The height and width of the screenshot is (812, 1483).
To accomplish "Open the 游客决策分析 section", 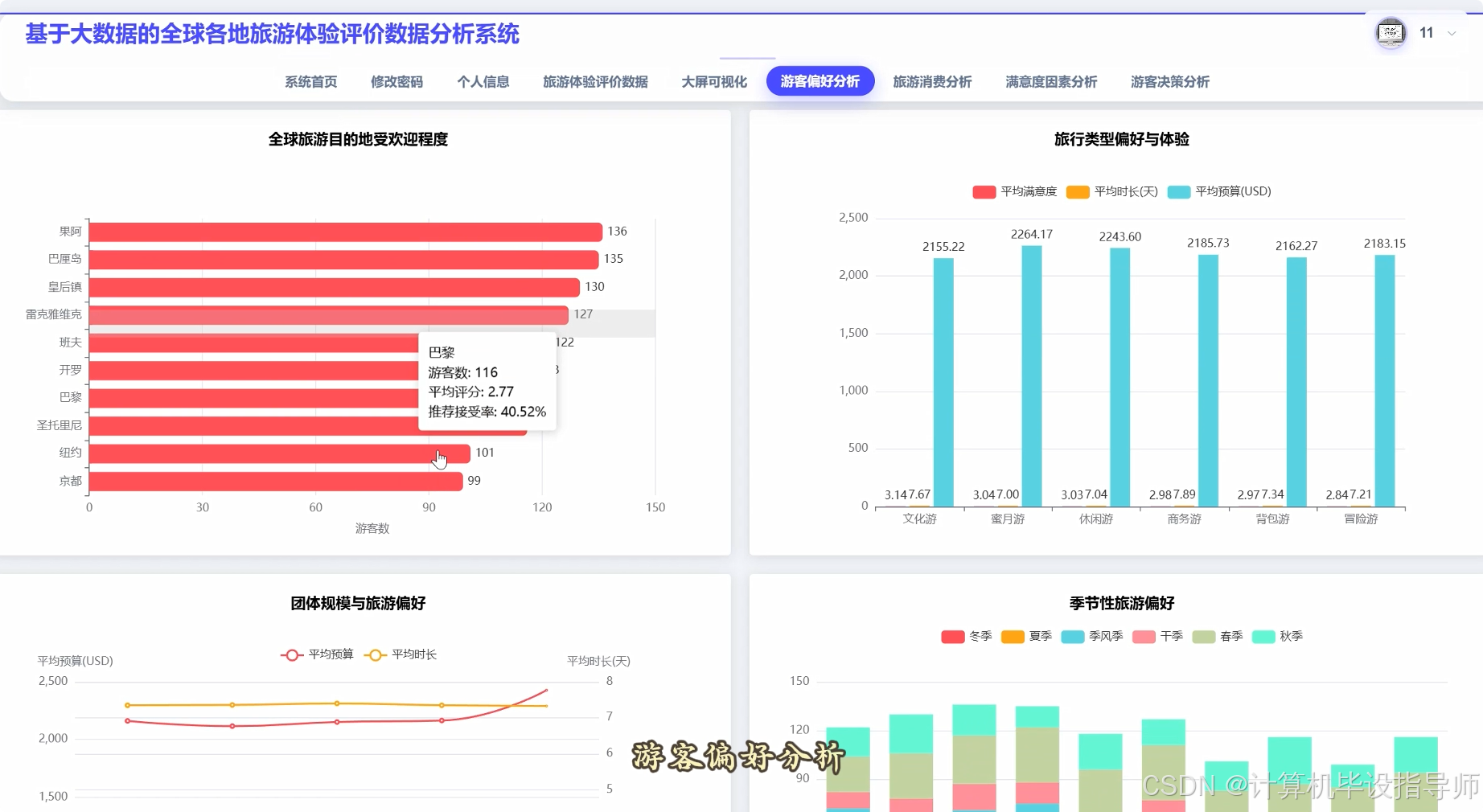I will click(x=1169, y=81).
